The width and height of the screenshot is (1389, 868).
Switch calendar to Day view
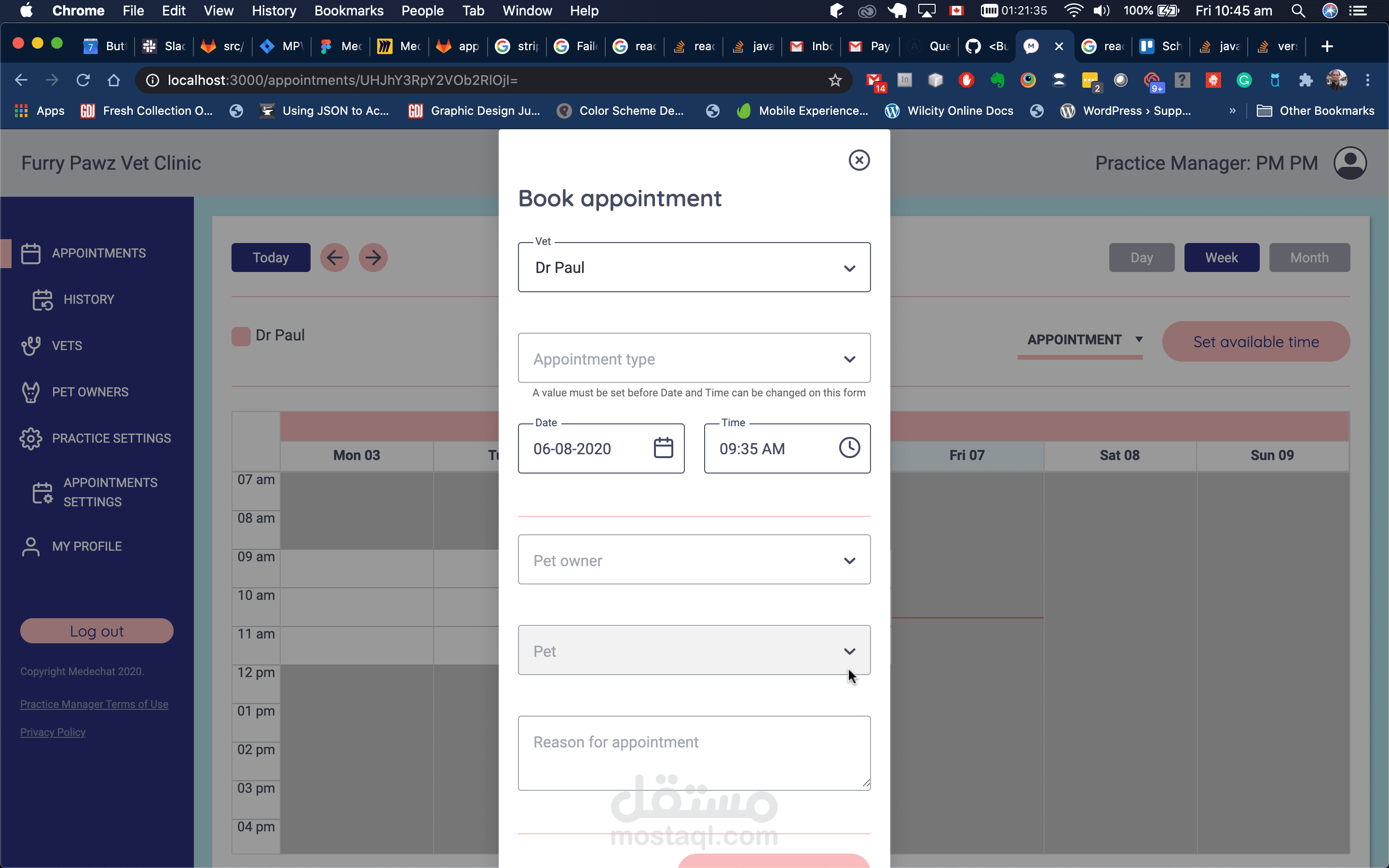1141,257
